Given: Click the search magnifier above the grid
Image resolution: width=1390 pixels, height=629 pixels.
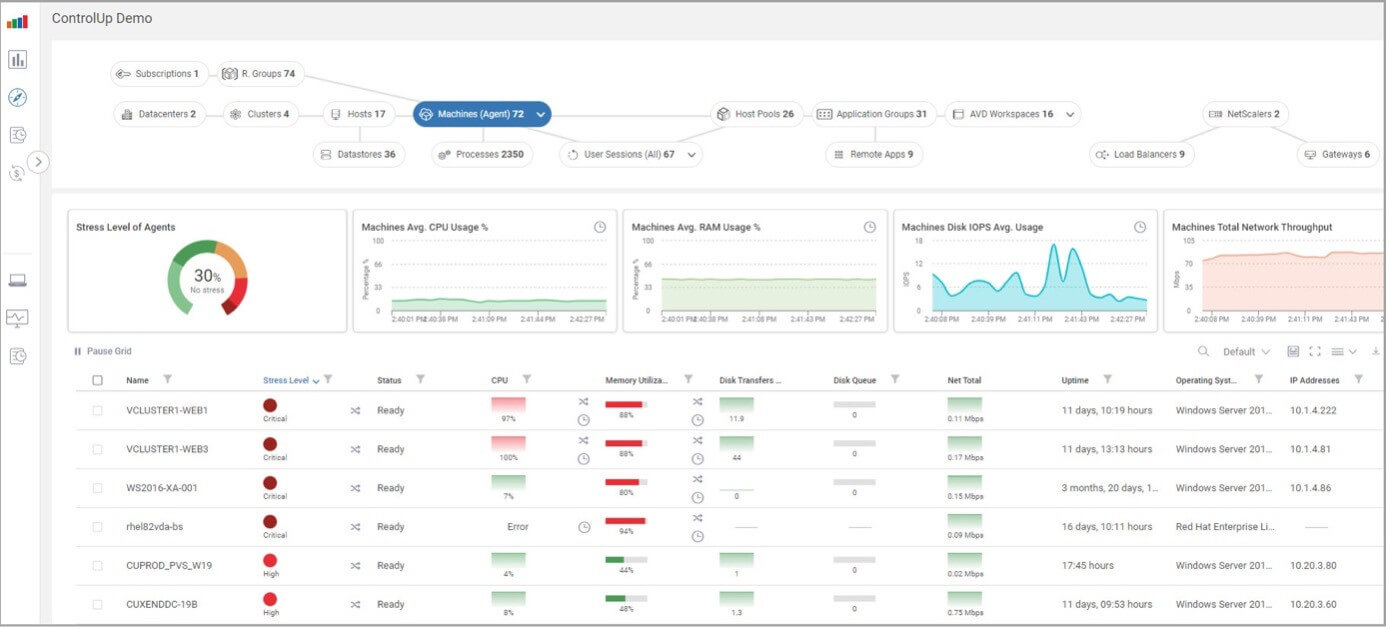Looking at the screenshot, I should tap(1203, 352).
